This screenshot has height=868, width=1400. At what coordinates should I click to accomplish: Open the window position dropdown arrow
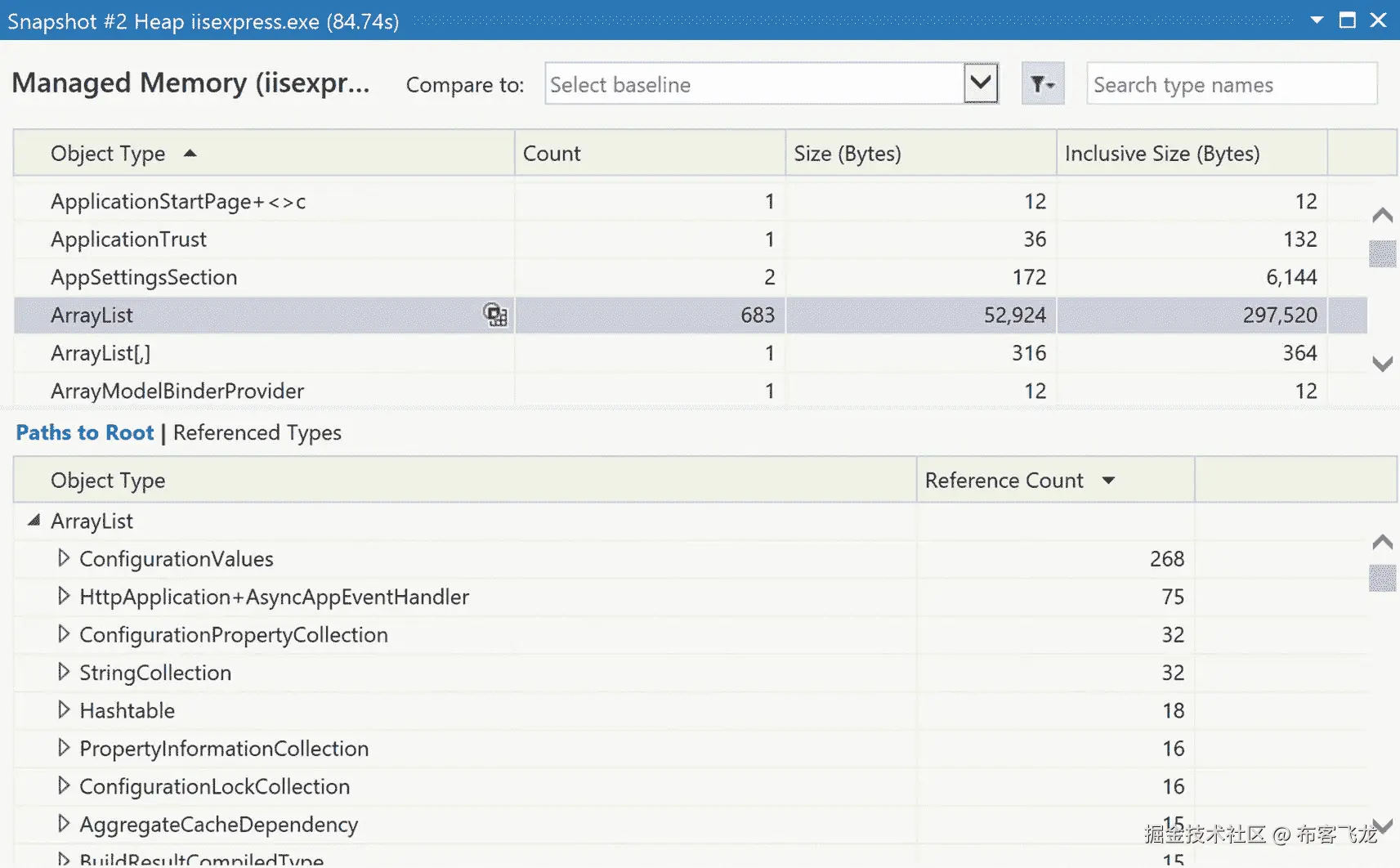pos(1317,20)
